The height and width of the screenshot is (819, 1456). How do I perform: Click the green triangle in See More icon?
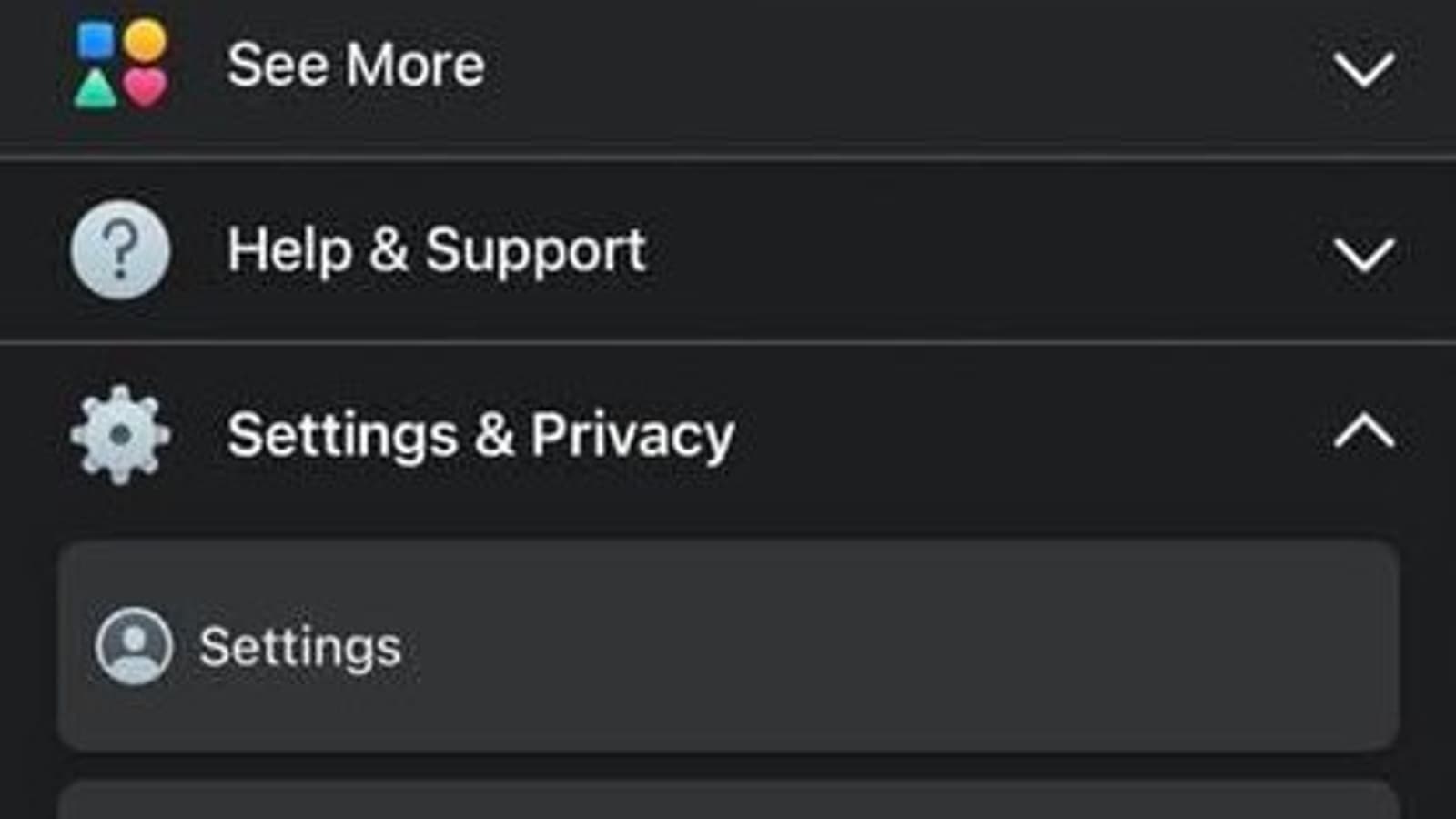point(96,90)
